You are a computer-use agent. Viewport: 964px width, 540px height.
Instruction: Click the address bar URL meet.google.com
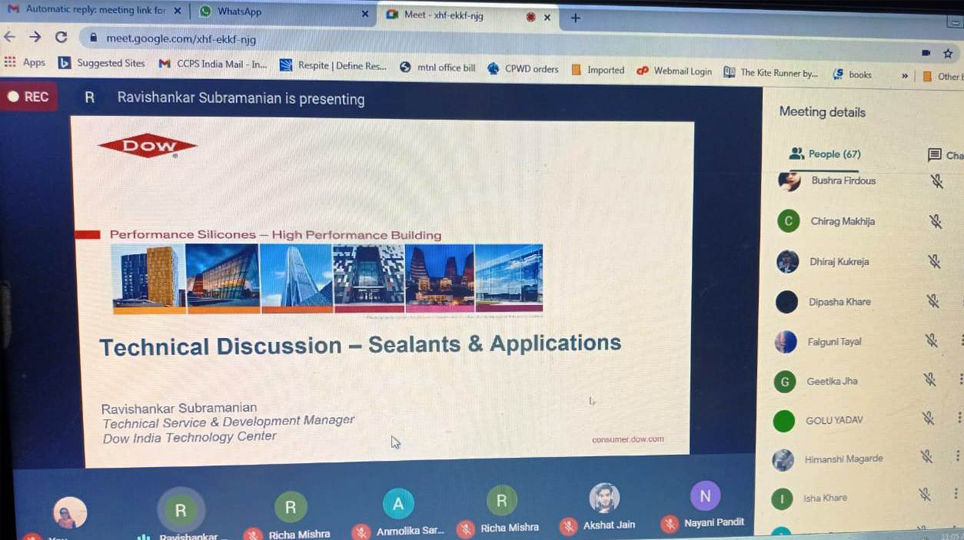181,39
